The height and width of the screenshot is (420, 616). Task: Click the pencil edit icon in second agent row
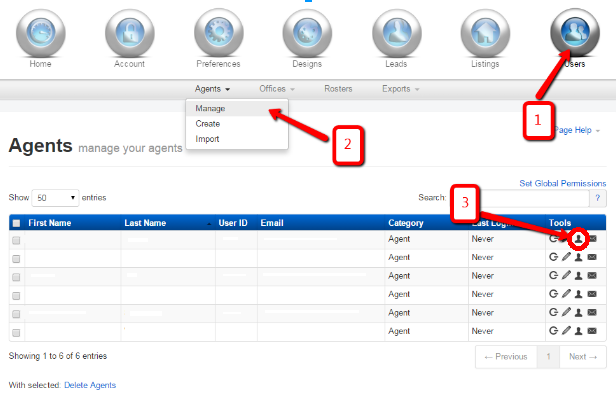pos(566,257)
